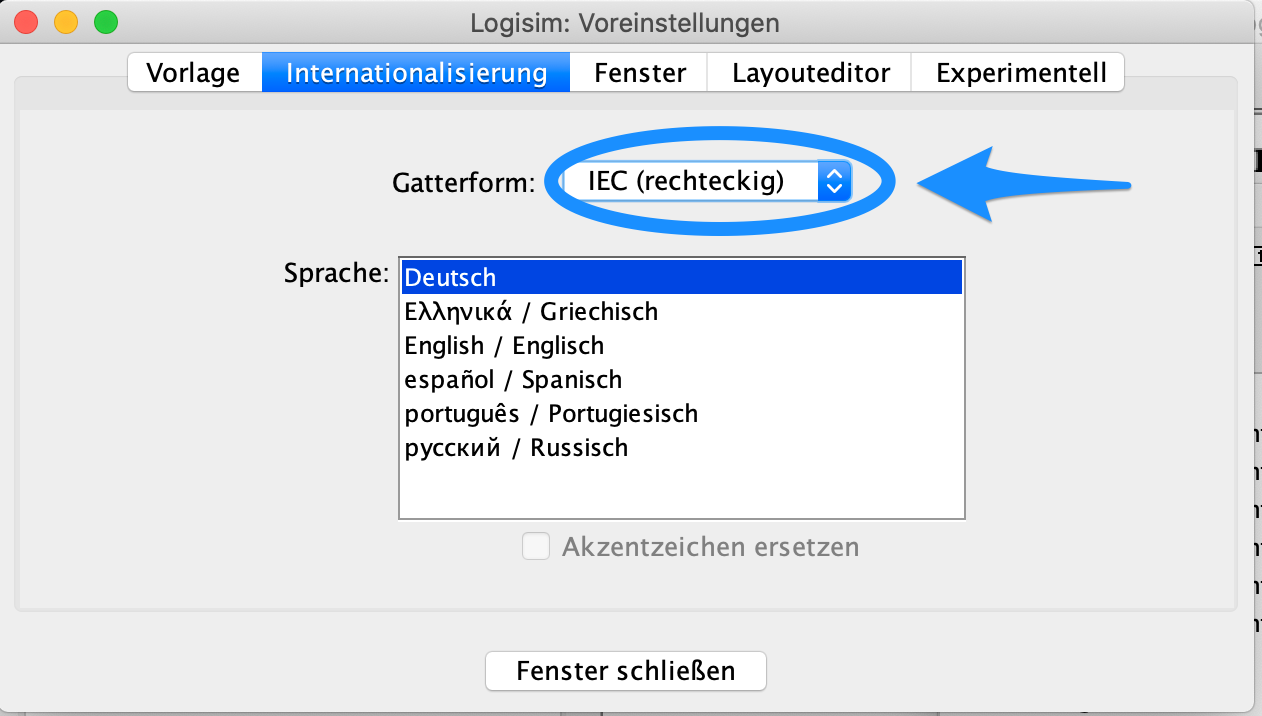Open the Fenster tab
This screenshot has height=716, width=1262.
639,73
